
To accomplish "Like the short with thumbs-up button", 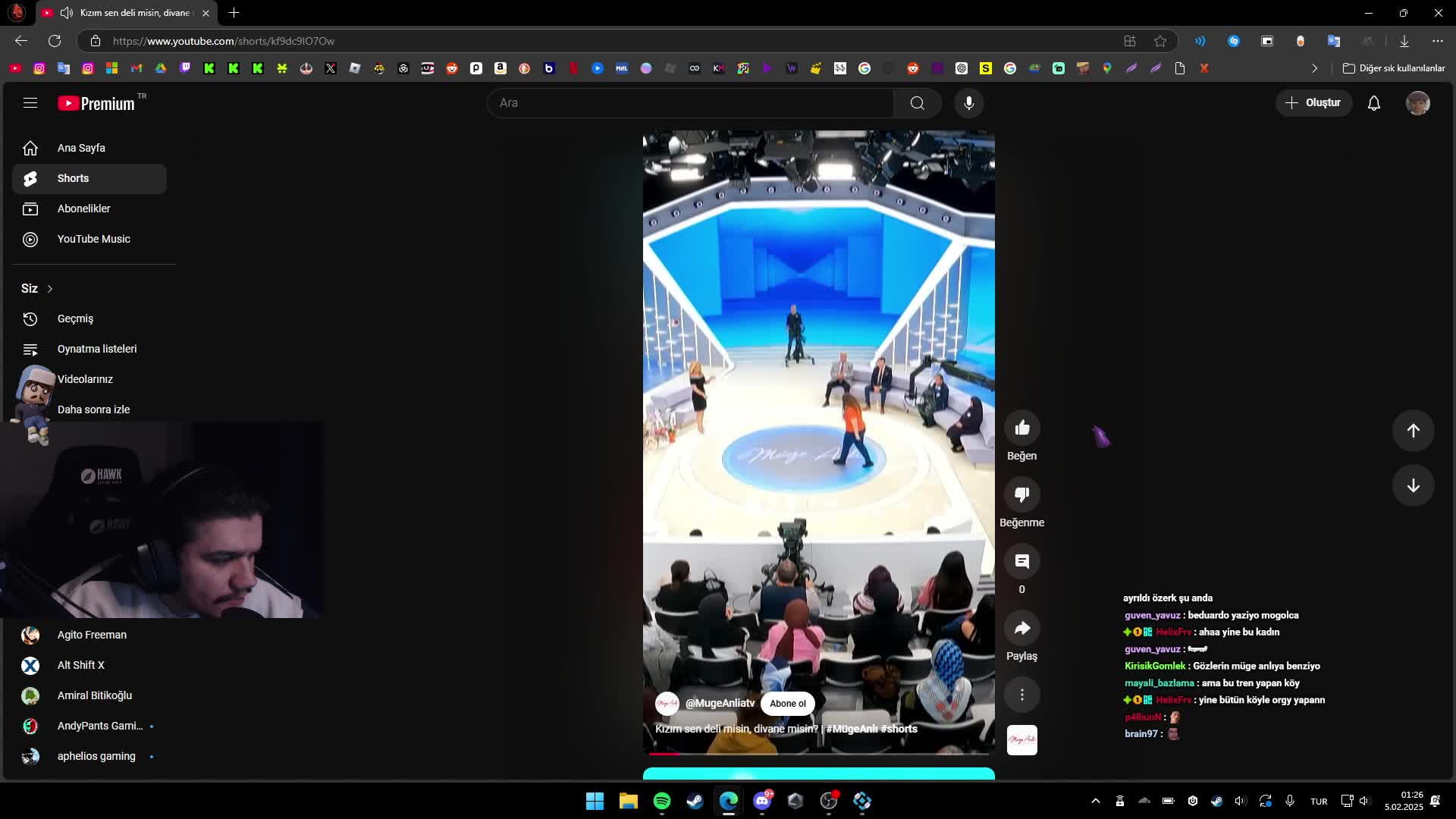I will tap(1021, 428).
